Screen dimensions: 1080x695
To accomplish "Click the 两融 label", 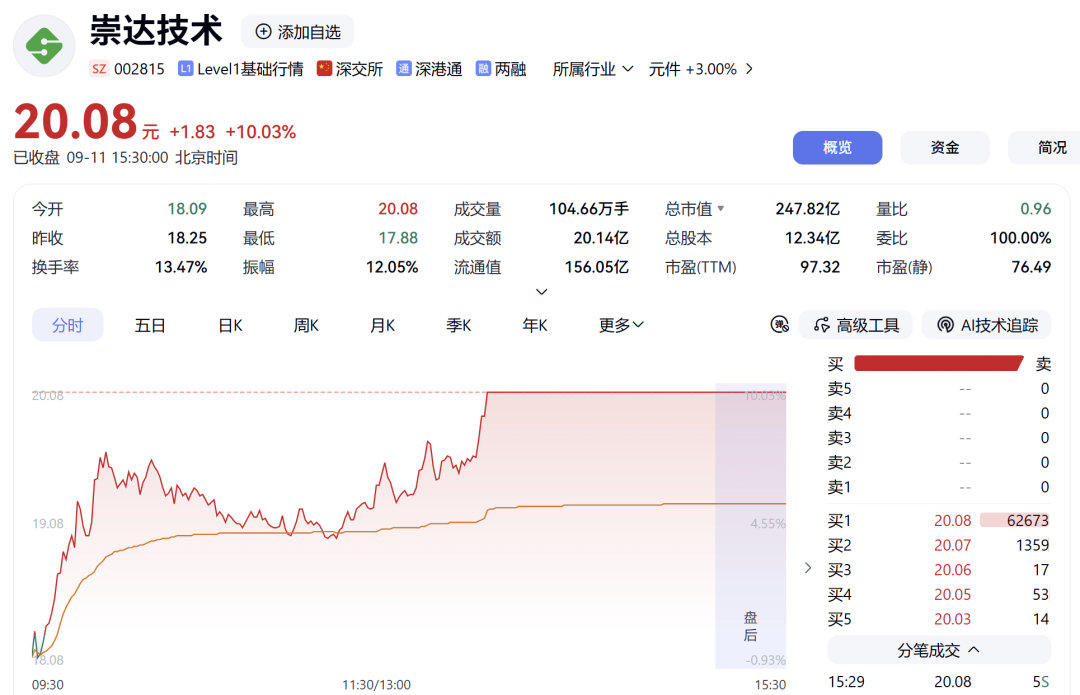I will pyautogui.click(x=510, y=69).
